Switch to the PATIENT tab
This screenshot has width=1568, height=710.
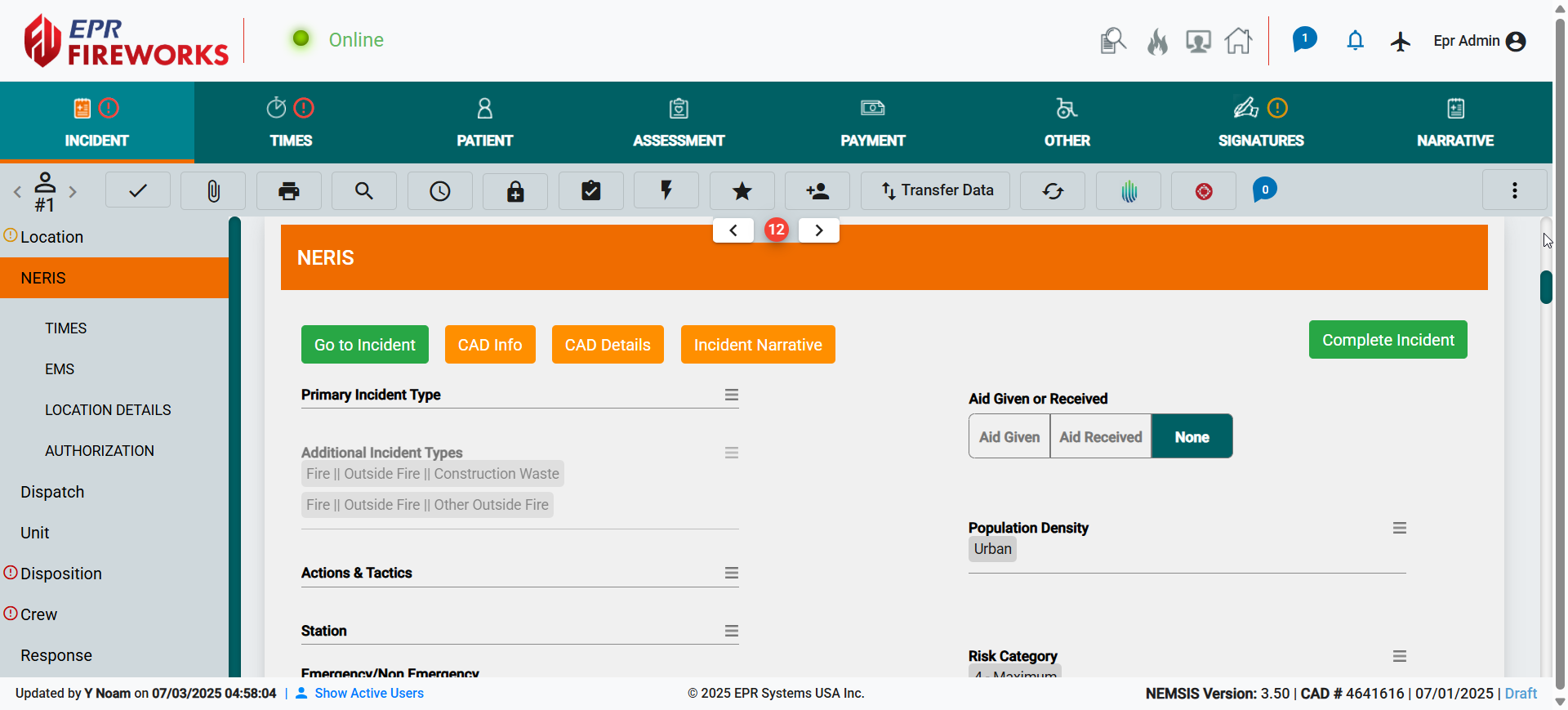pos(484,123)
